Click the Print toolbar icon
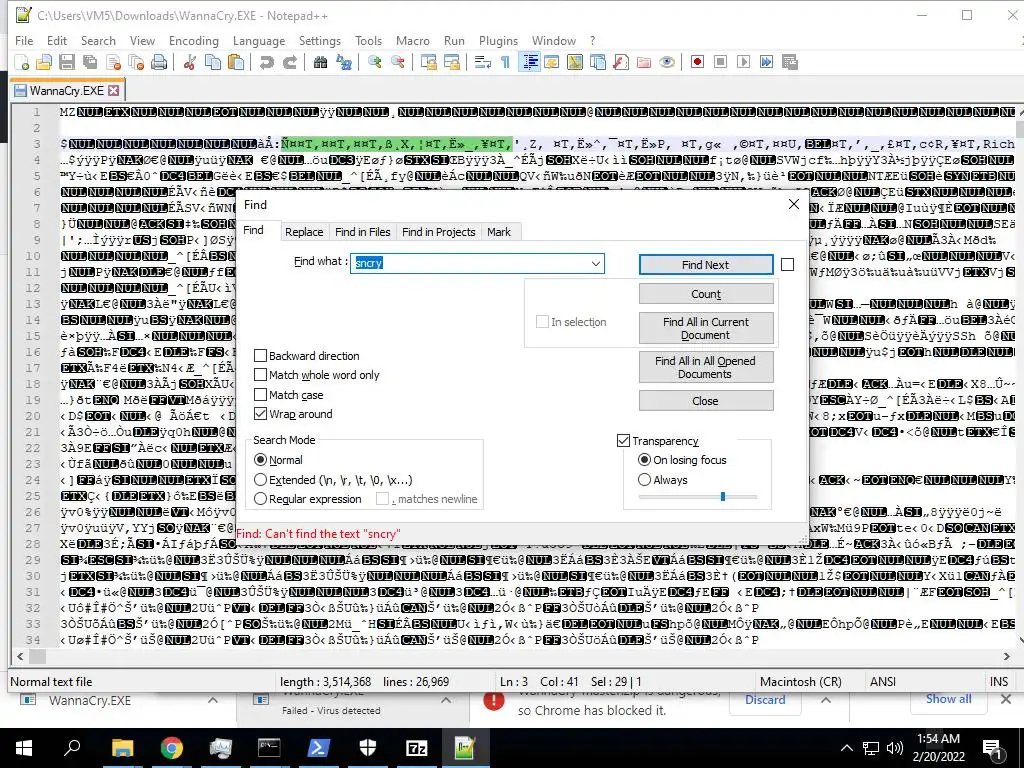 coord(159,62)
